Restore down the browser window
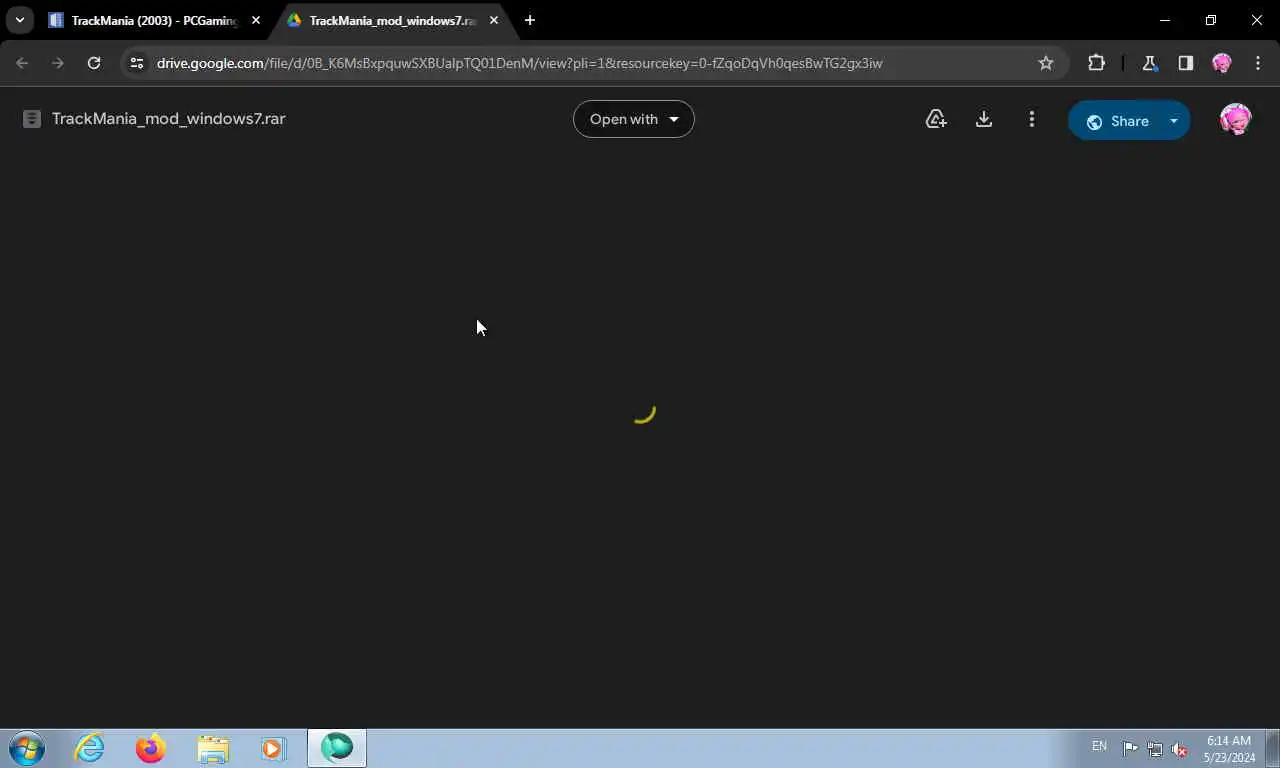The height and width of the screenshot is (768, 1280). pyautogui.click(x=1211, y=20)
